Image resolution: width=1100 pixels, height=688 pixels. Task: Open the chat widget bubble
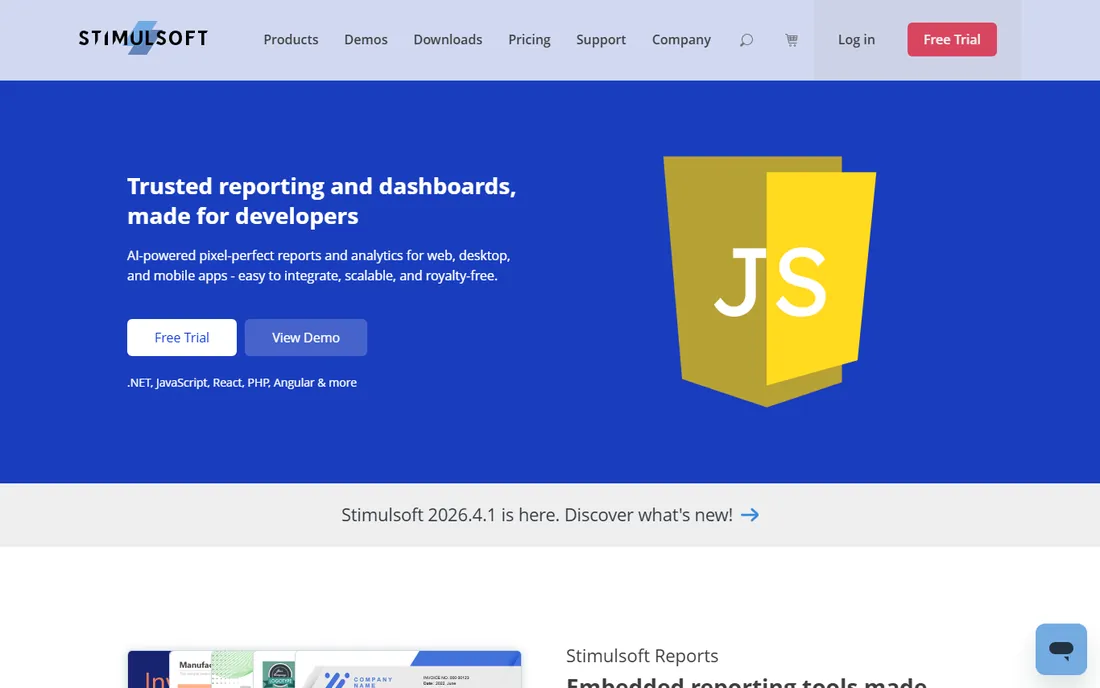(x=1061, y=649)
